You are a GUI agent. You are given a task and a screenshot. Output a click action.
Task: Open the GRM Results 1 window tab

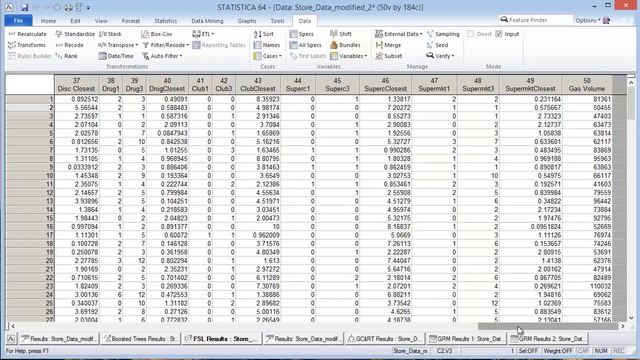pyautogui.click(x=467, y=338)
